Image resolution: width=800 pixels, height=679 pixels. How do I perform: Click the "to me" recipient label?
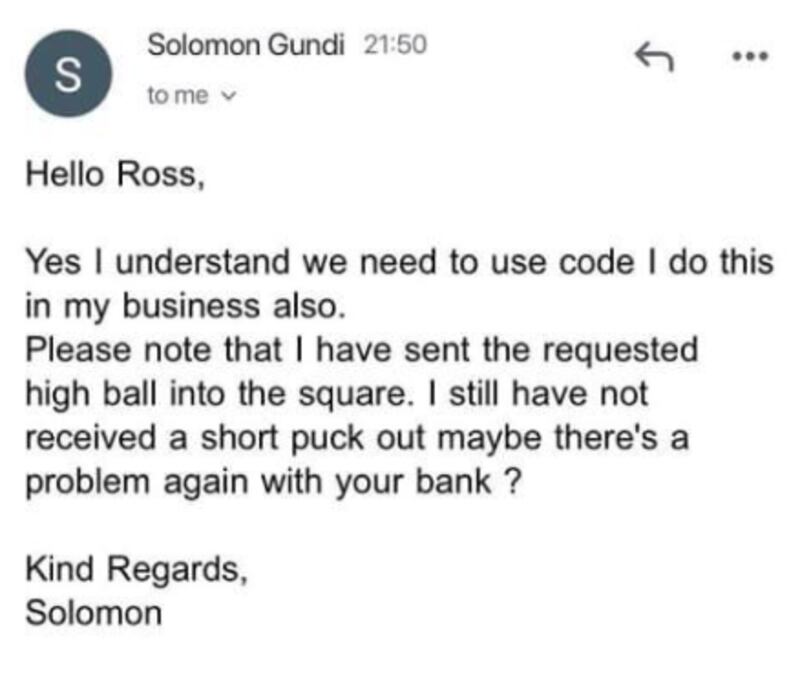[177, 97]
